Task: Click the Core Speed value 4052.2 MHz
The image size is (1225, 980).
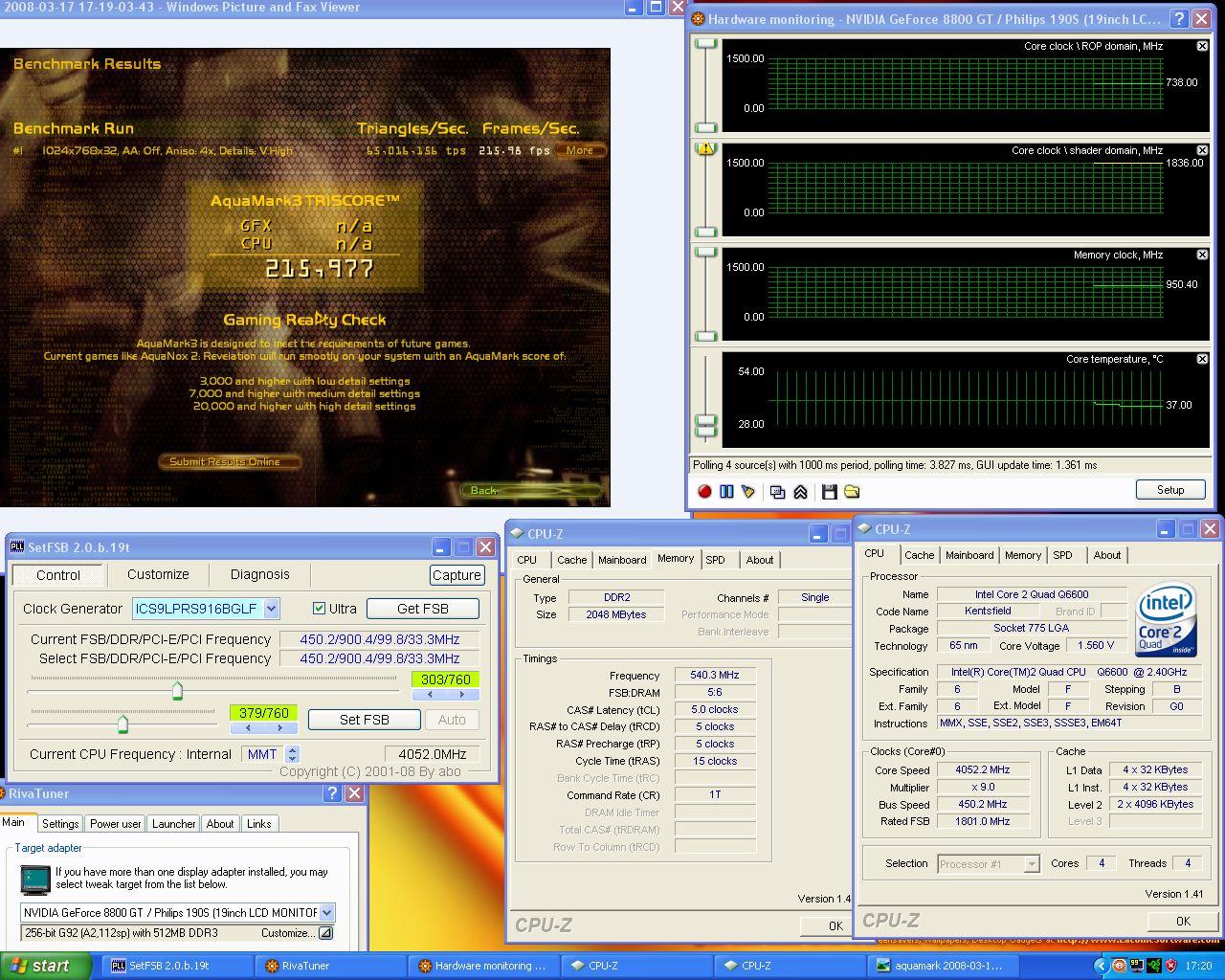Action: pos(983,769)
